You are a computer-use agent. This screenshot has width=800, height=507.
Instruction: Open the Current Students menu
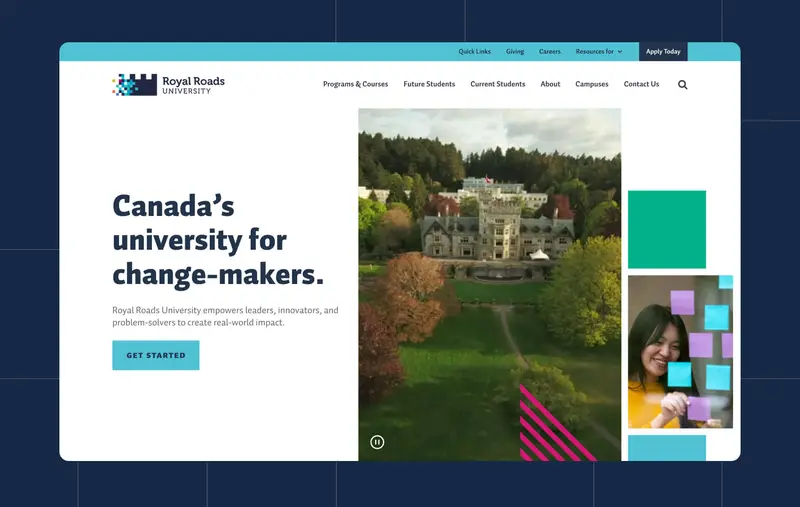[x=497, y=84]
